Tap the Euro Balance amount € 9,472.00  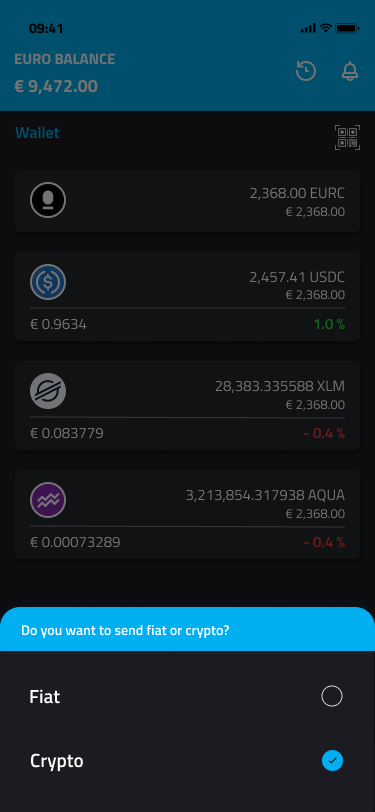pyautogui.click(x=56, y=86)
